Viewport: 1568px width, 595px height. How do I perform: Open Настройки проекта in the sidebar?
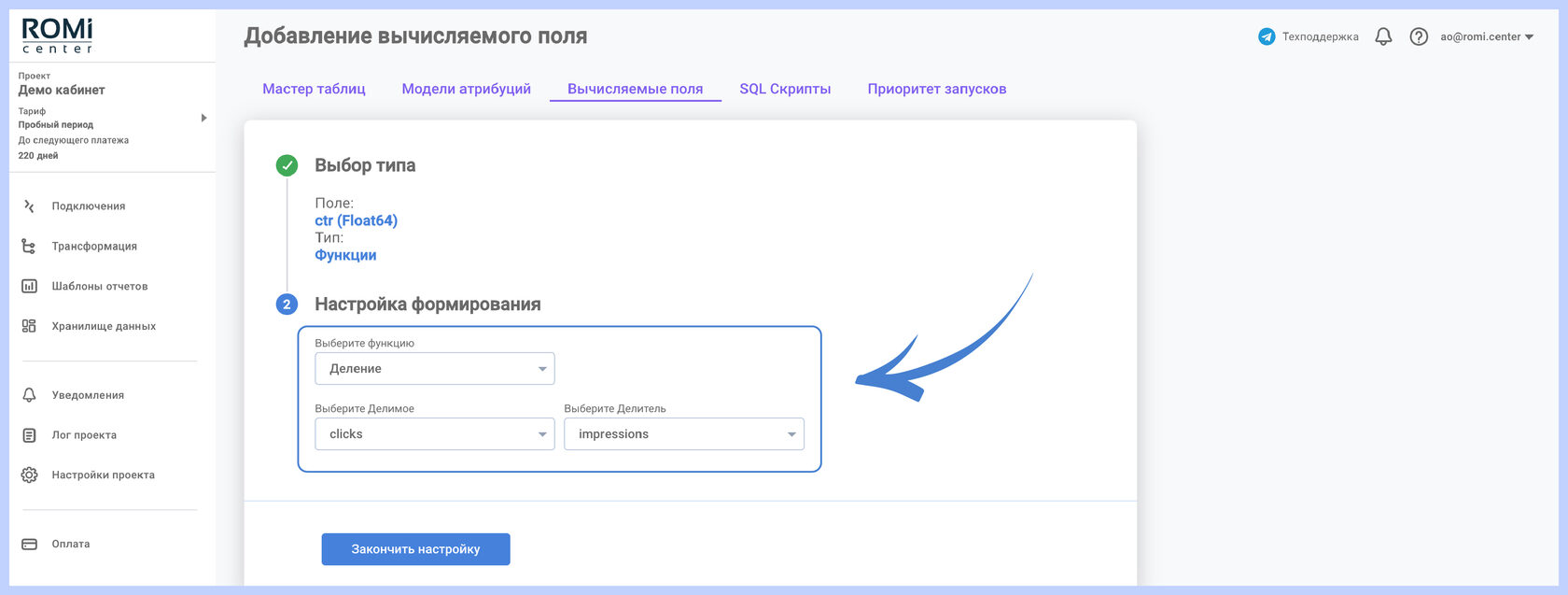pyautogui.click(x=104, y=475)
